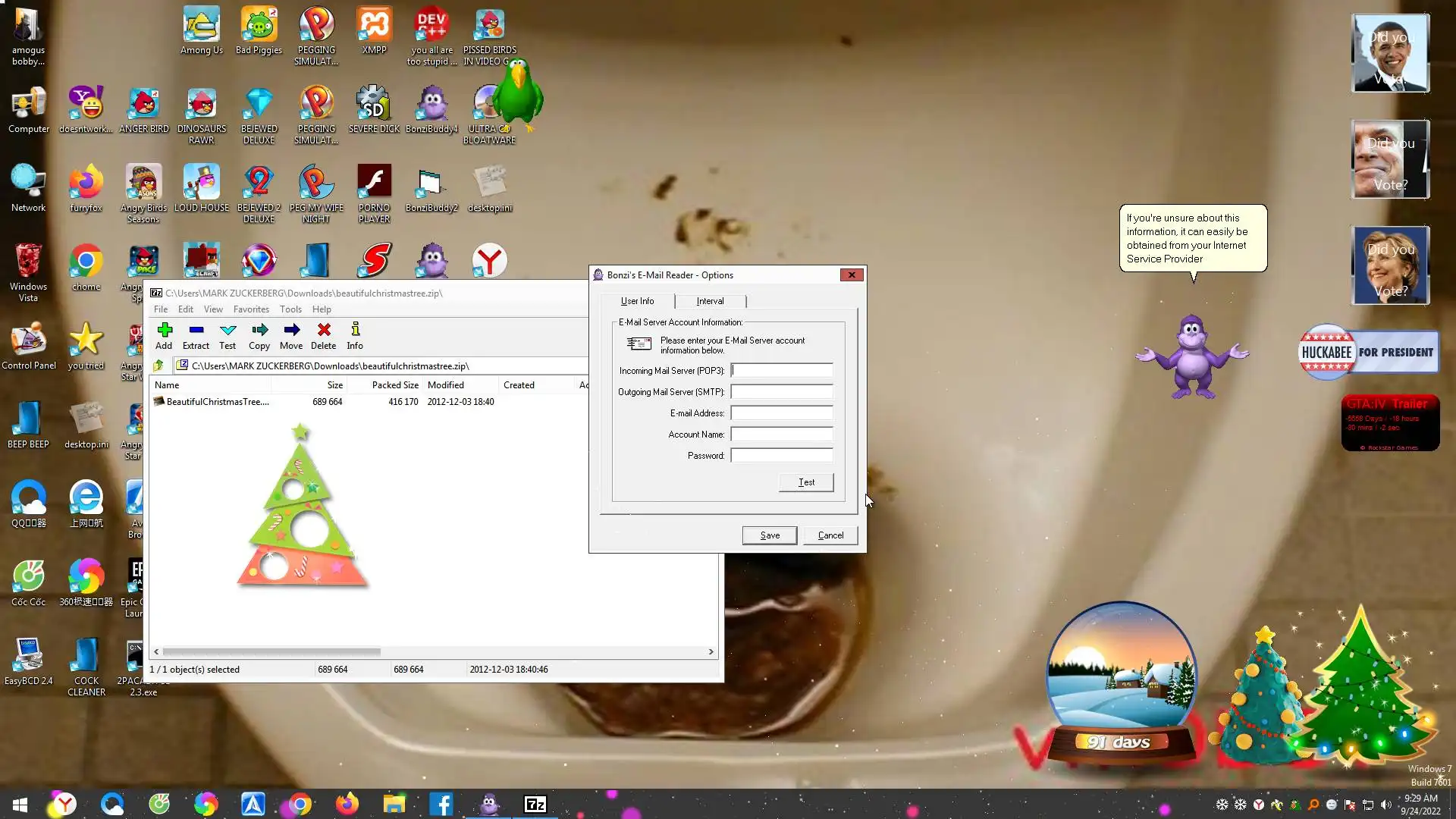Click the Incoming Mail Server POP3 field
This screenshot has width=1456, height=819.
pos(782,371)
